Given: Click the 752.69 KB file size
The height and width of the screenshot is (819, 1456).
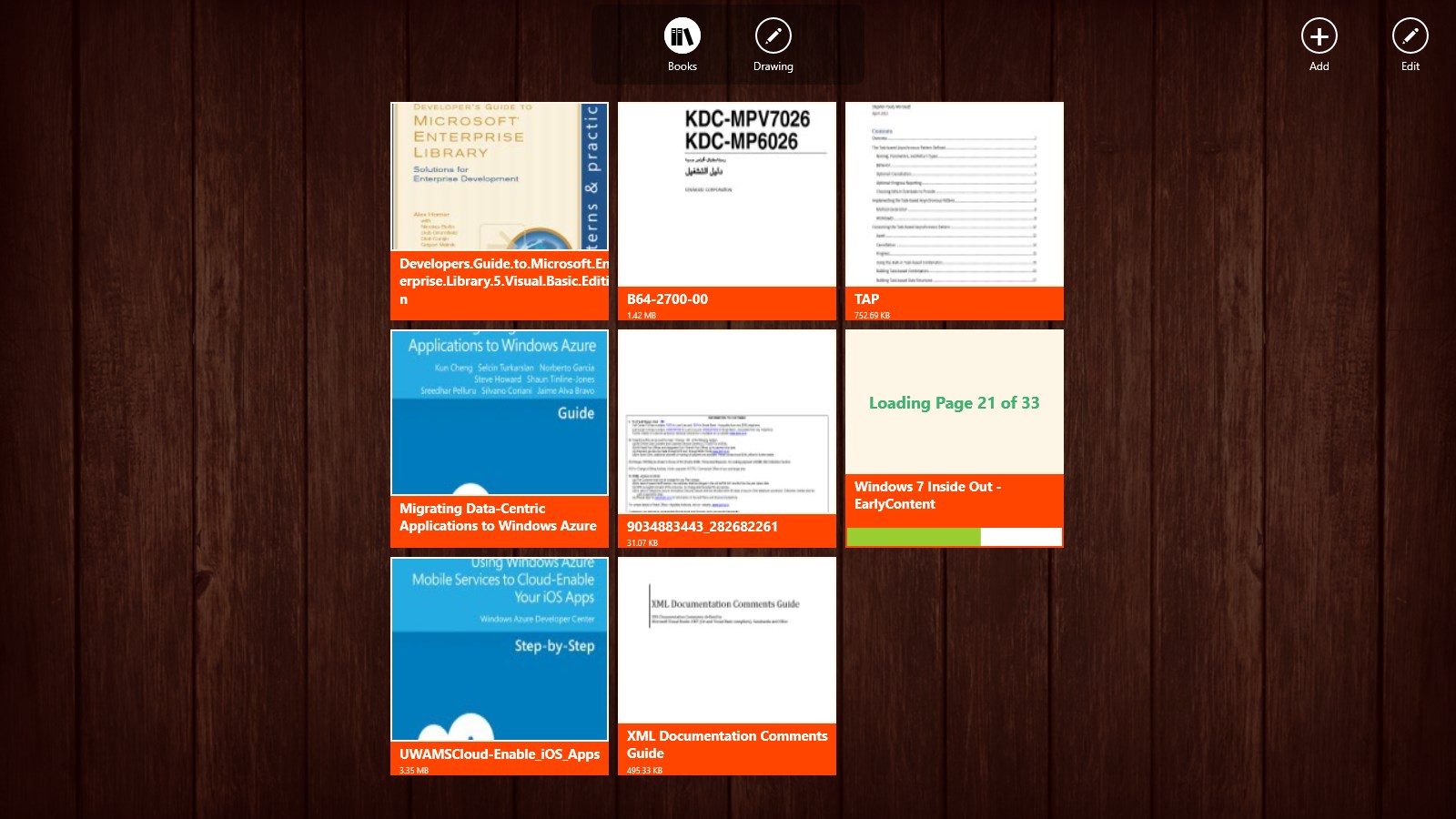Looking at the screenshot, I should point(872,316).
